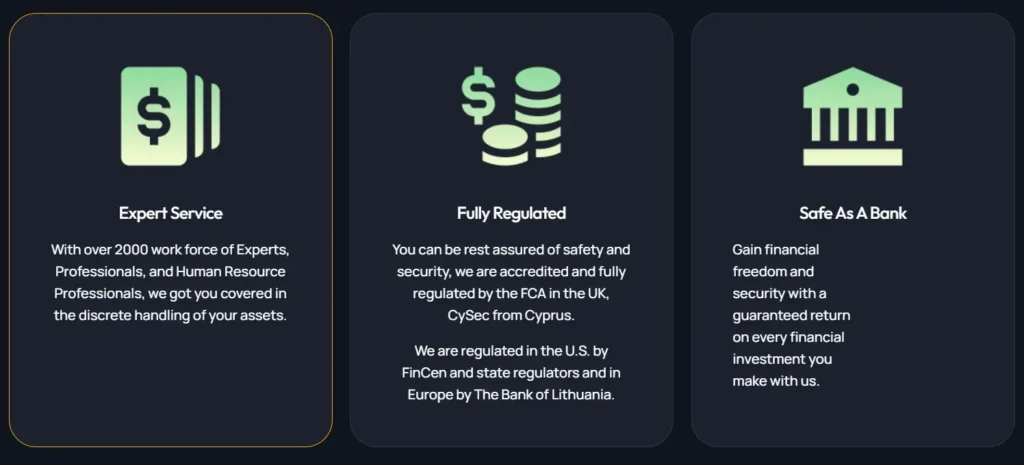Click the coin stacks icon
Screen dimensions: 1024x465
(511, 115)
